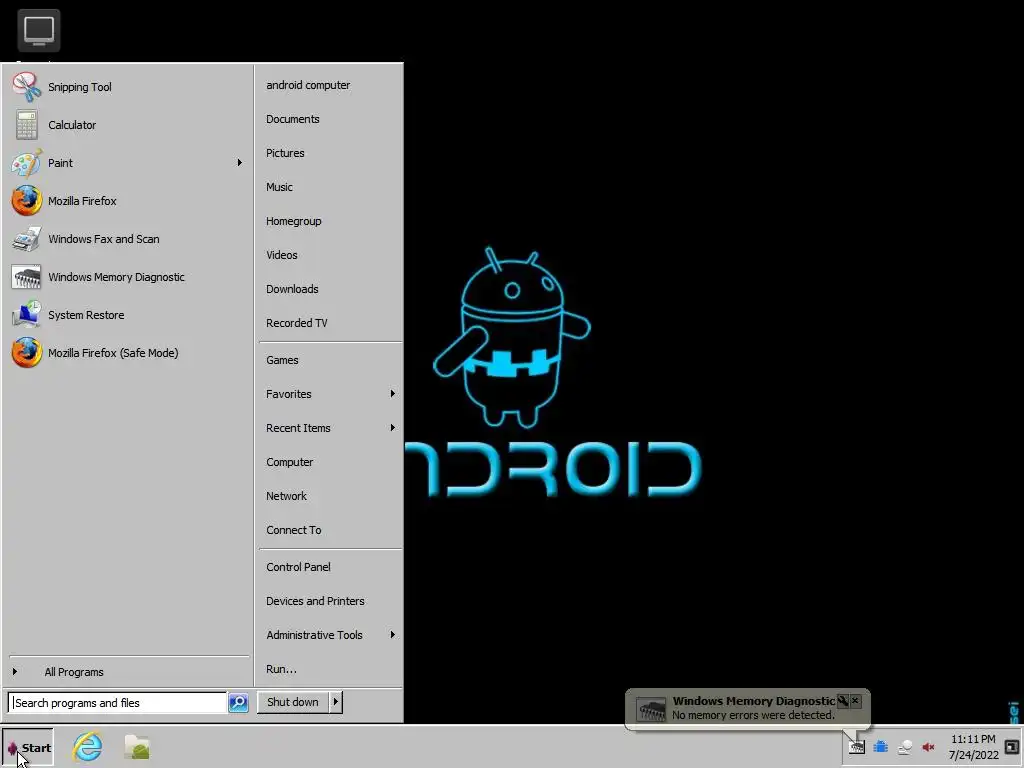The width and height of the screenshot is (1024, 768).
Task: Open the Downloads folder
Action: pyautogui.click(x=292, y=289)
